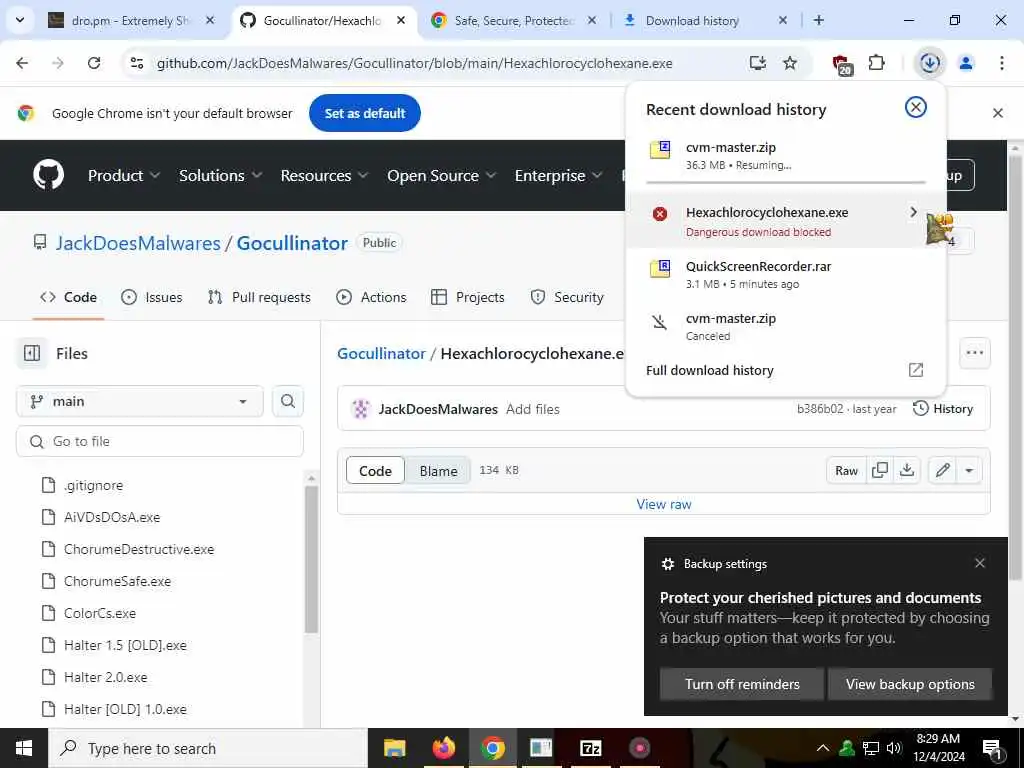The image size is (1024, 768).
Task: Copy raw file contents icon
Action: coord(880,470)
